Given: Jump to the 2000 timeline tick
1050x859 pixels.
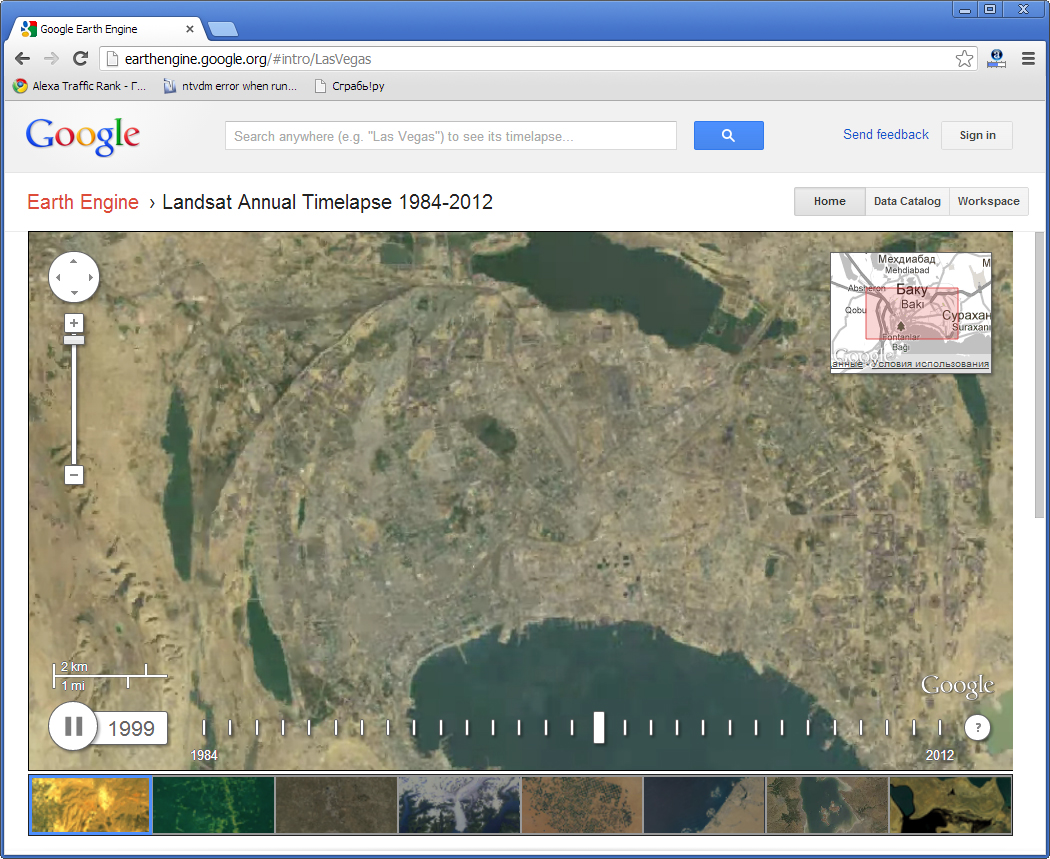Looking at the screenshot, I should pos(625,728).
